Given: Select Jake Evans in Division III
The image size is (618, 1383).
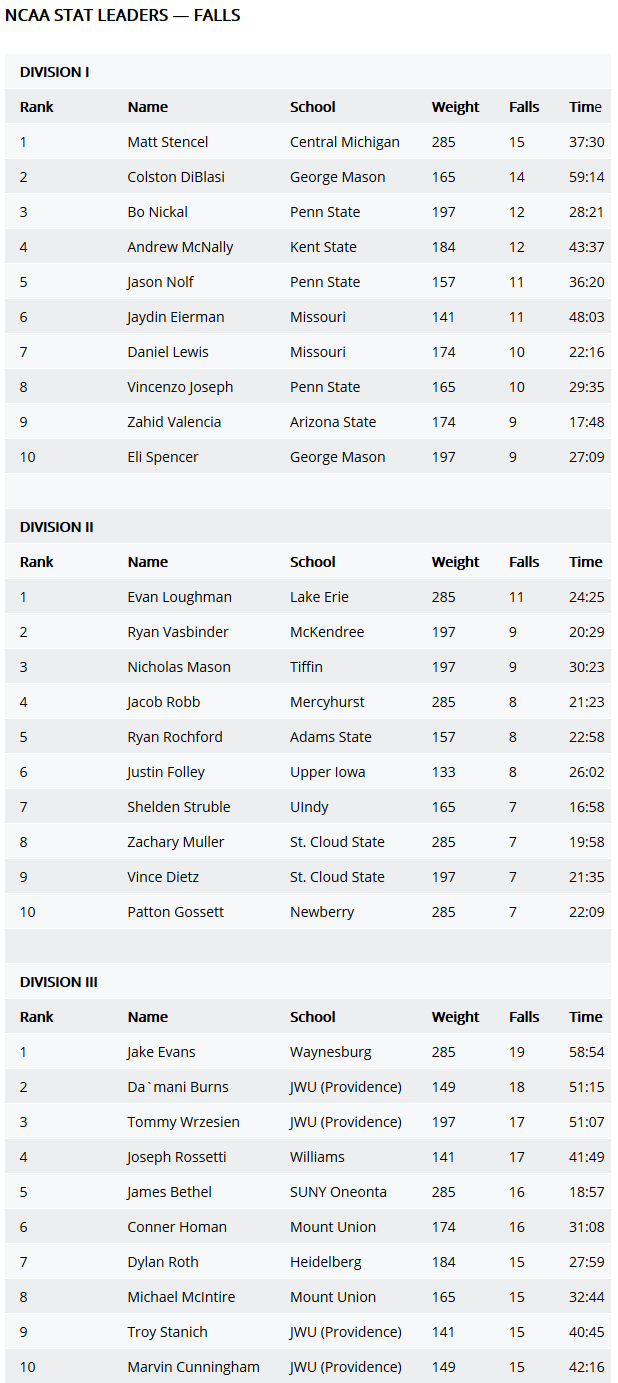Looking at the screenshot, I should 161,1052.
